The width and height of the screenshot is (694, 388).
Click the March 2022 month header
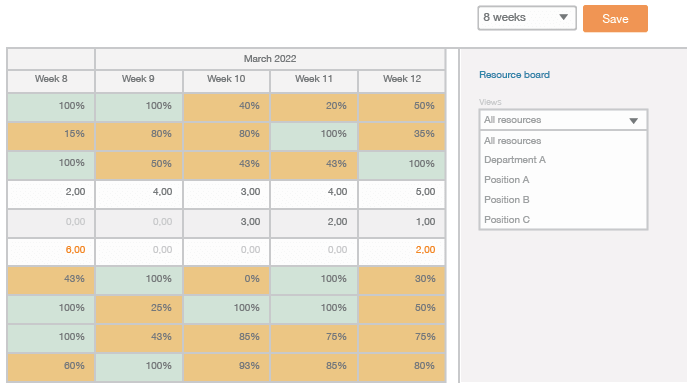click(x=270, y=59)
